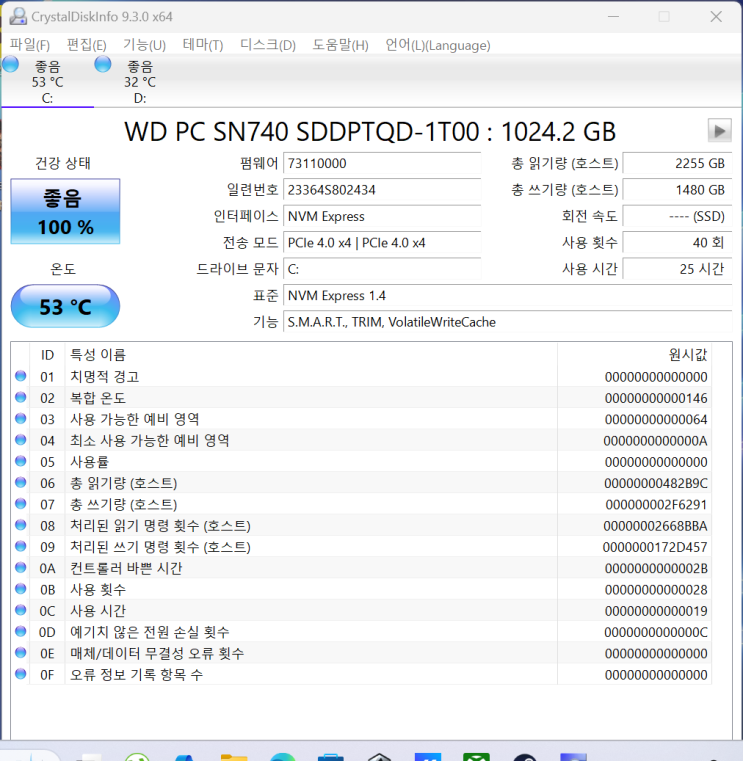Viewport: 743px width, 761px height.
Task: Click the 사용 횟수 value 40 회
Action: click(x=677, y=243)
